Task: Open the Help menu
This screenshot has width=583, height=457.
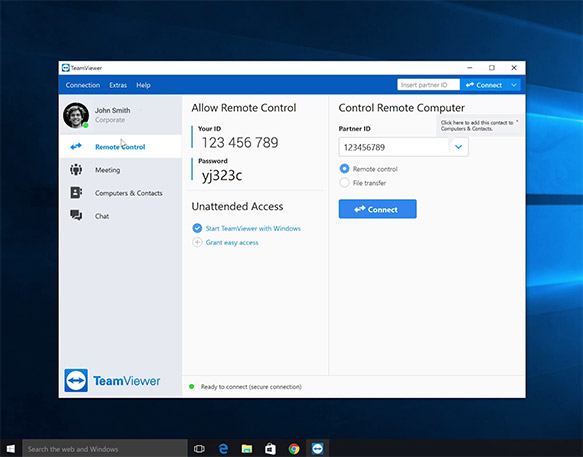Action: tap(143, 85)
